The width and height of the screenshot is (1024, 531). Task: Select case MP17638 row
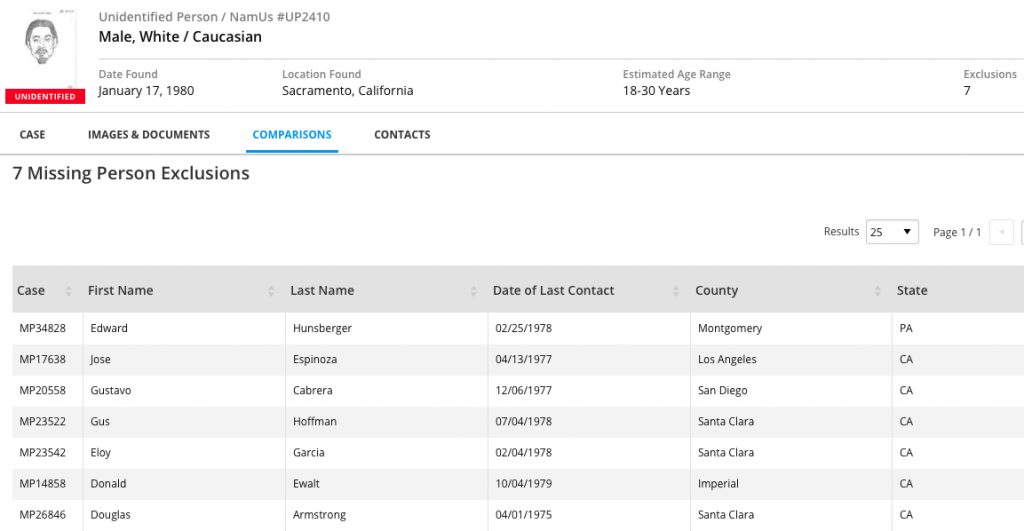(42, 360)
